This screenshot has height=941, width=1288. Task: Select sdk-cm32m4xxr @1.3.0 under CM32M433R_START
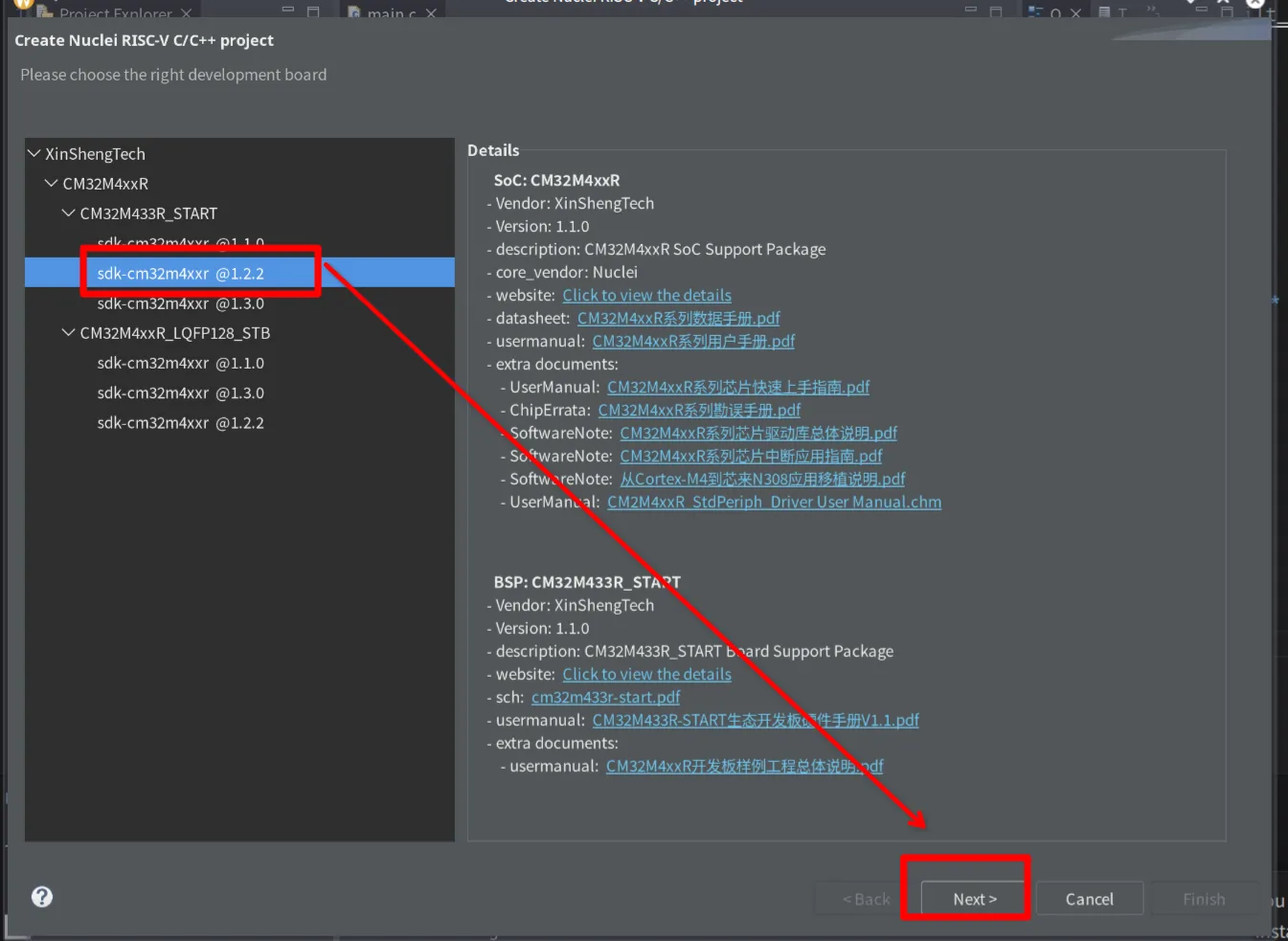(x=180, y=303)
